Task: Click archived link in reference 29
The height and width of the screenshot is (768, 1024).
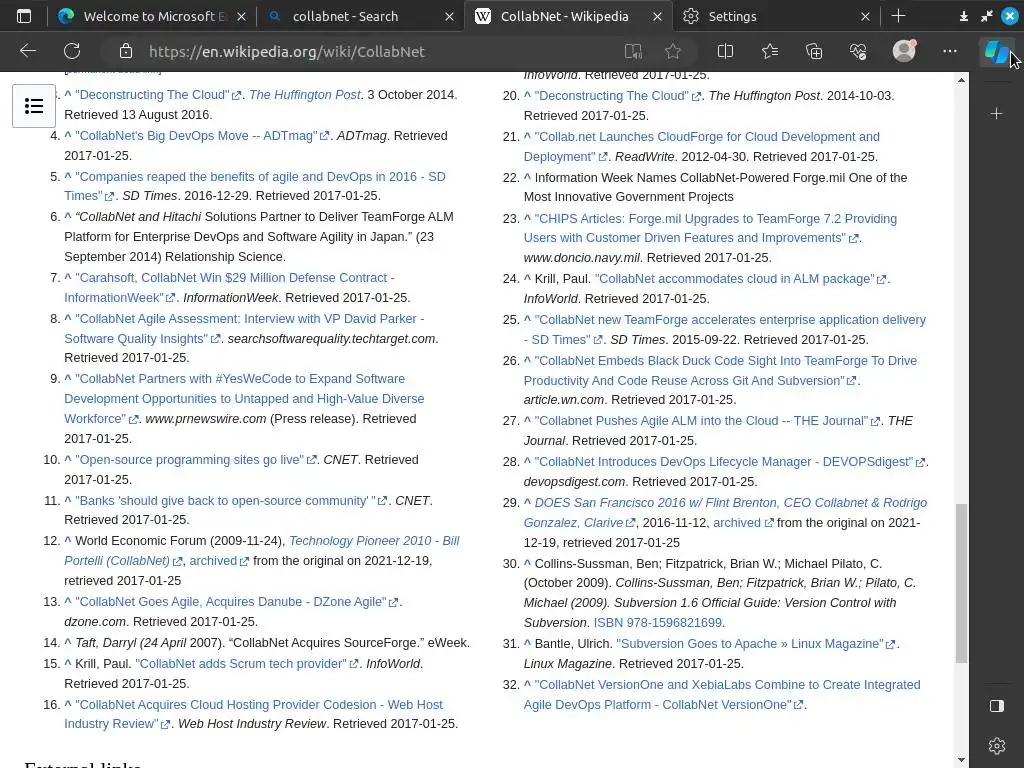Action: (737, 523)
